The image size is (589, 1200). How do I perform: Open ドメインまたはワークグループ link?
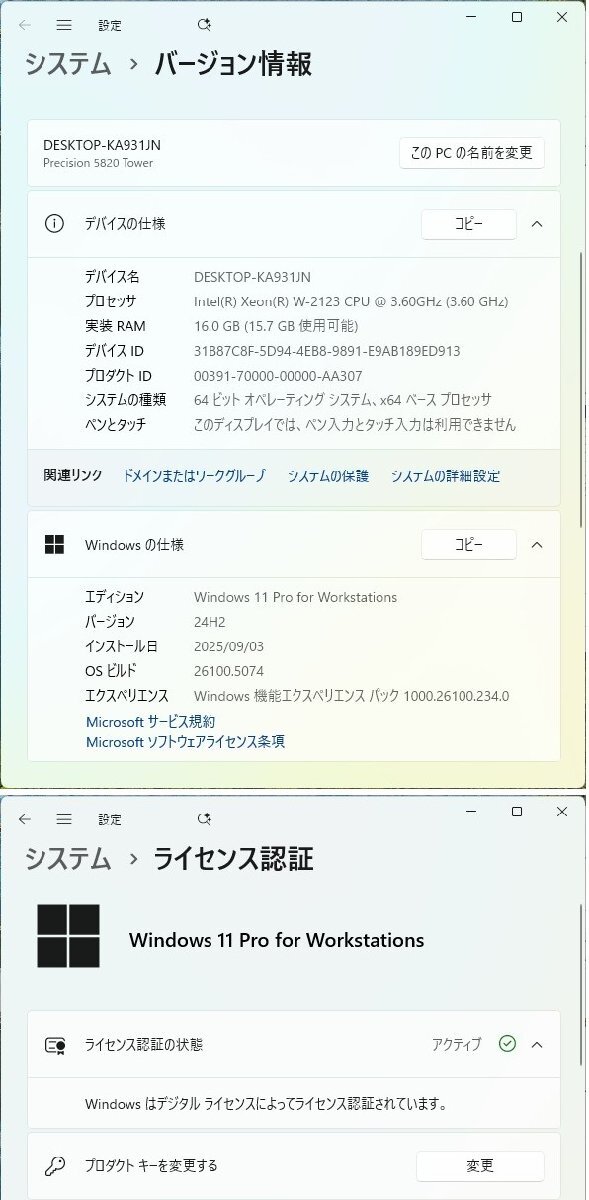(x=195, y=476)
